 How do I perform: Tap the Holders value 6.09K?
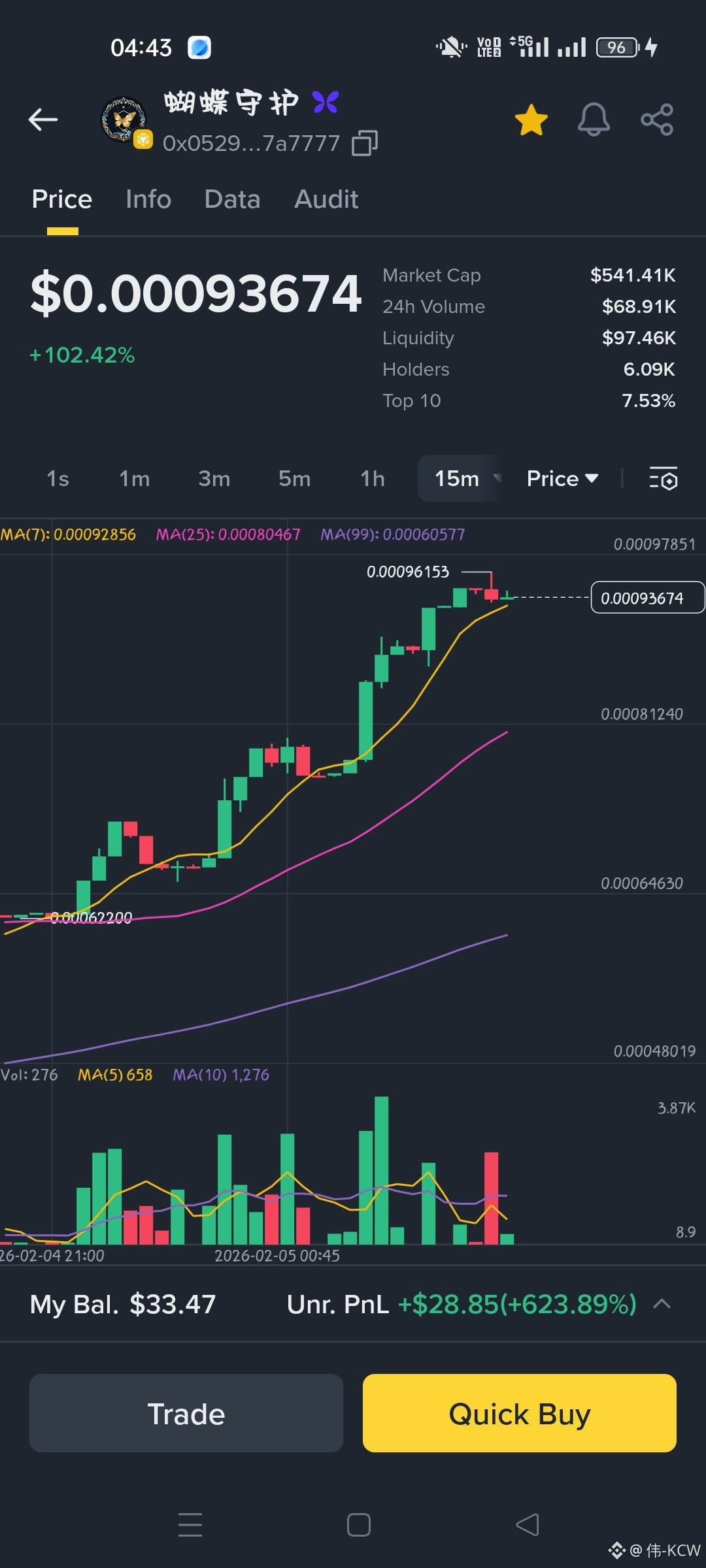click(649, 369)
